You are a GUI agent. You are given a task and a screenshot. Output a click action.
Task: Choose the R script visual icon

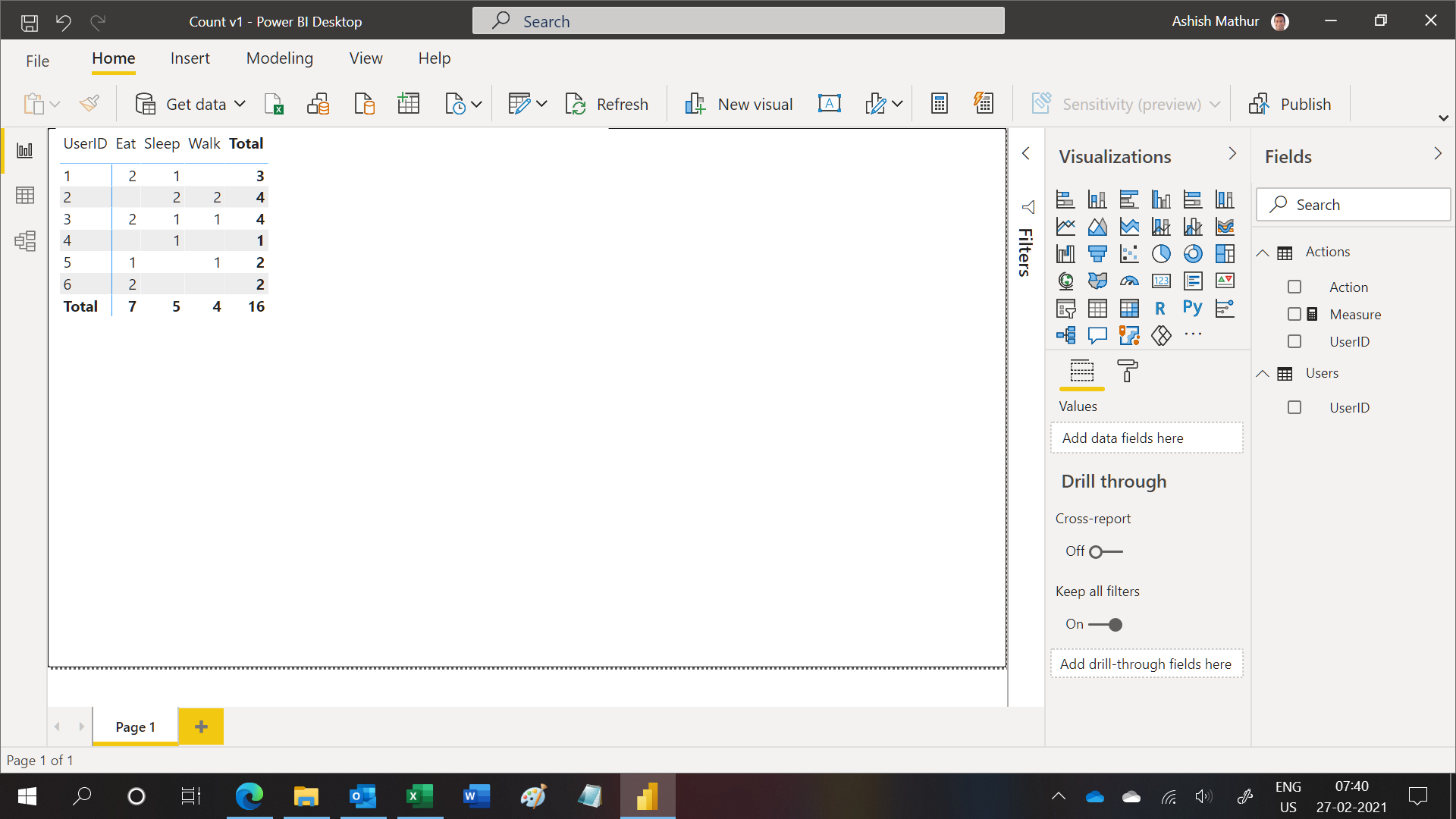coord(1160,308)
